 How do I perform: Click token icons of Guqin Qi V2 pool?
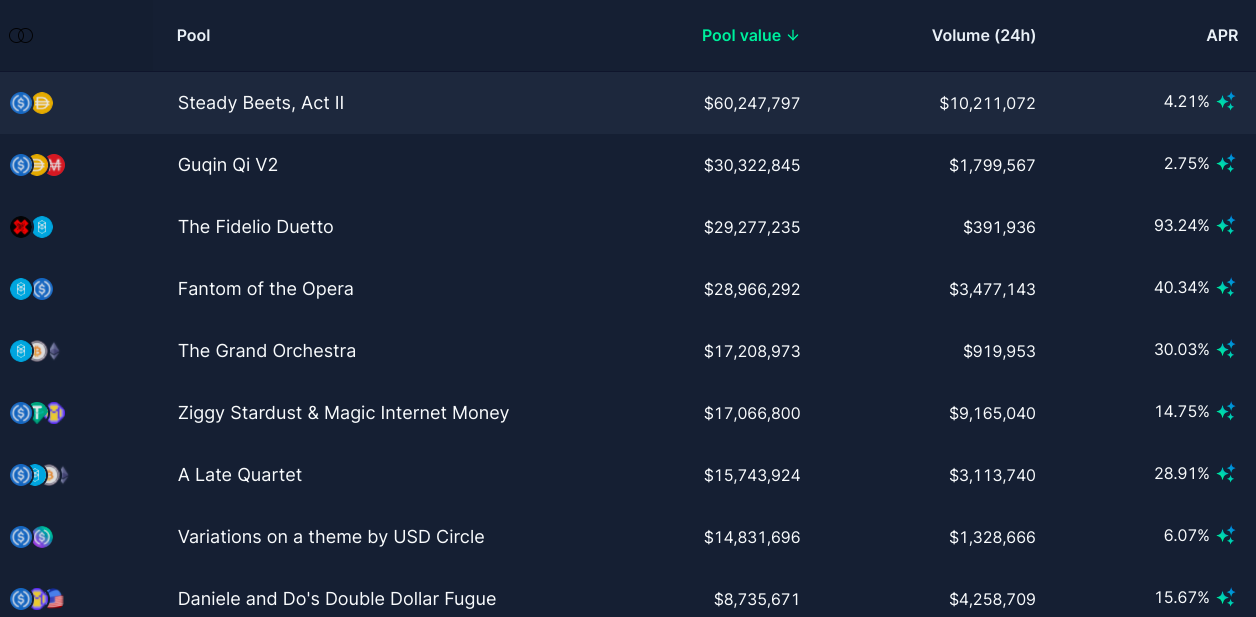[38, 165]
